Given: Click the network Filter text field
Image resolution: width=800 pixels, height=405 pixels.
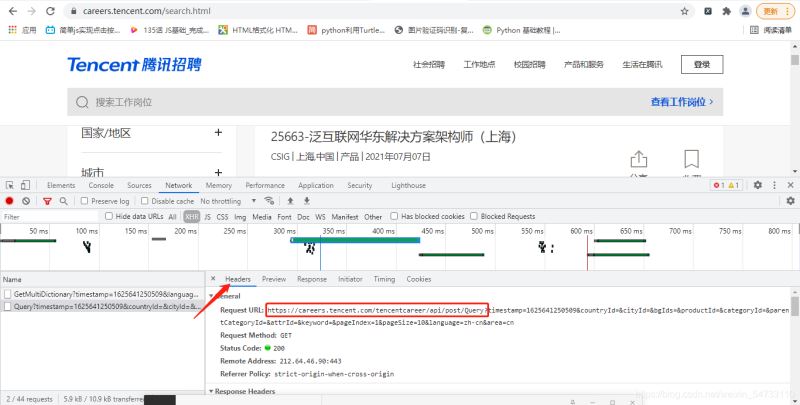Looking at the screenshot, I should [51, 217].
